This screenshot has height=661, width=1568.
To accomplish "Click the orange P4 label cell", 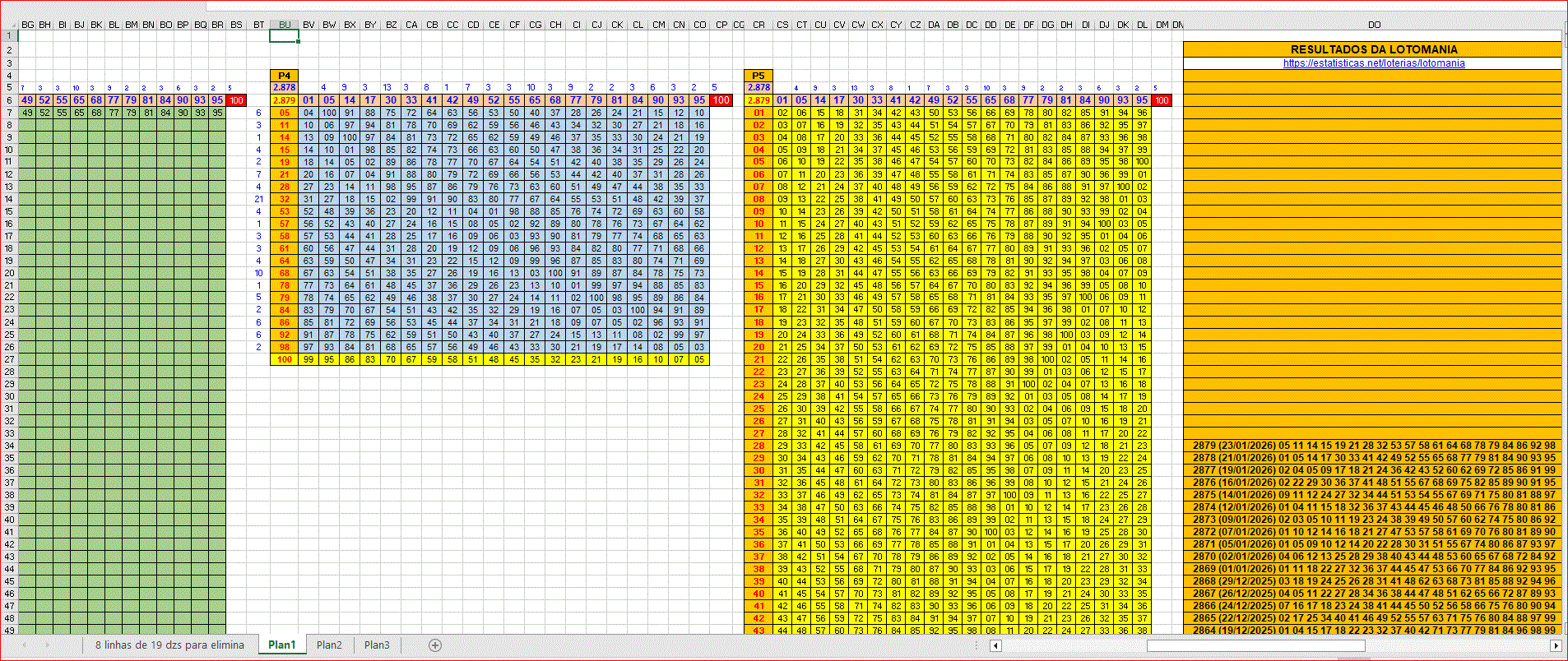I will click(284, 76).
